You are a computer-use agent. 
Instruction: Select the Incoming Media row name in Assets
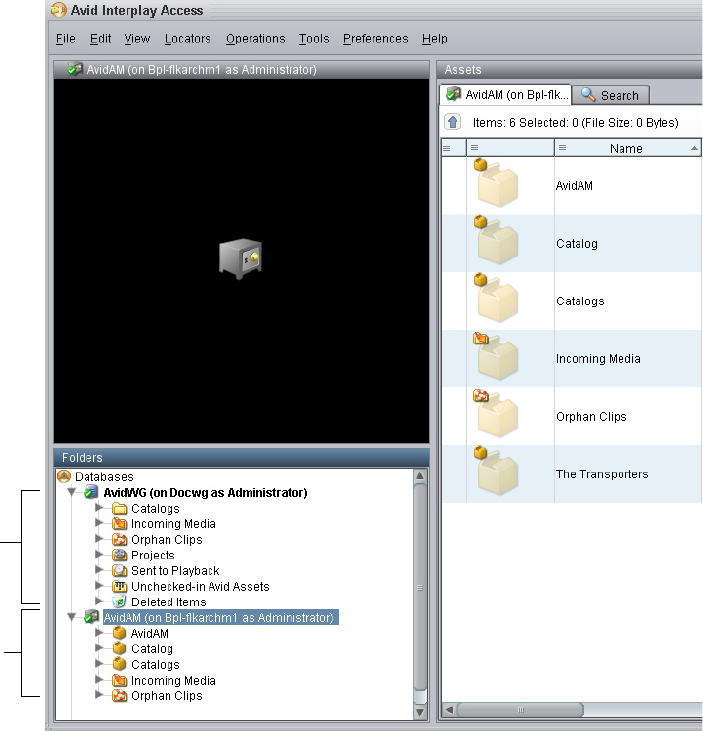[598, 359]
